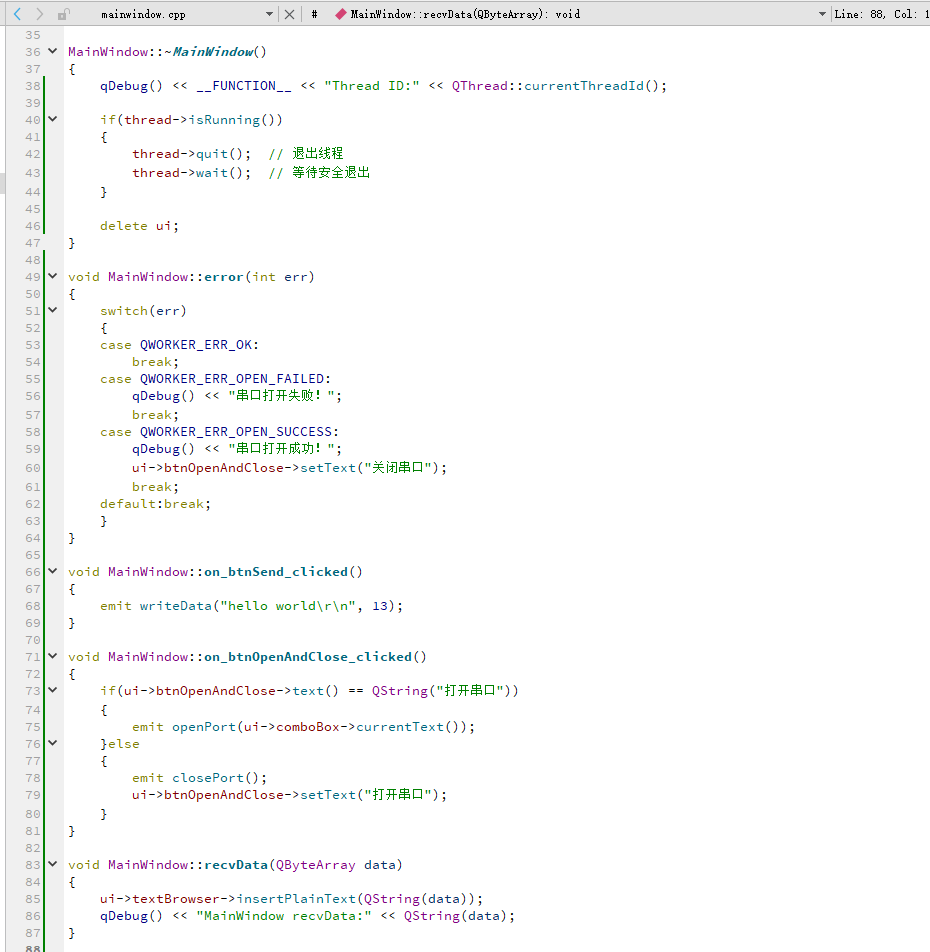930x952 pixels.
Task: Collapse the else block at line 76
Action: (53, 743)
